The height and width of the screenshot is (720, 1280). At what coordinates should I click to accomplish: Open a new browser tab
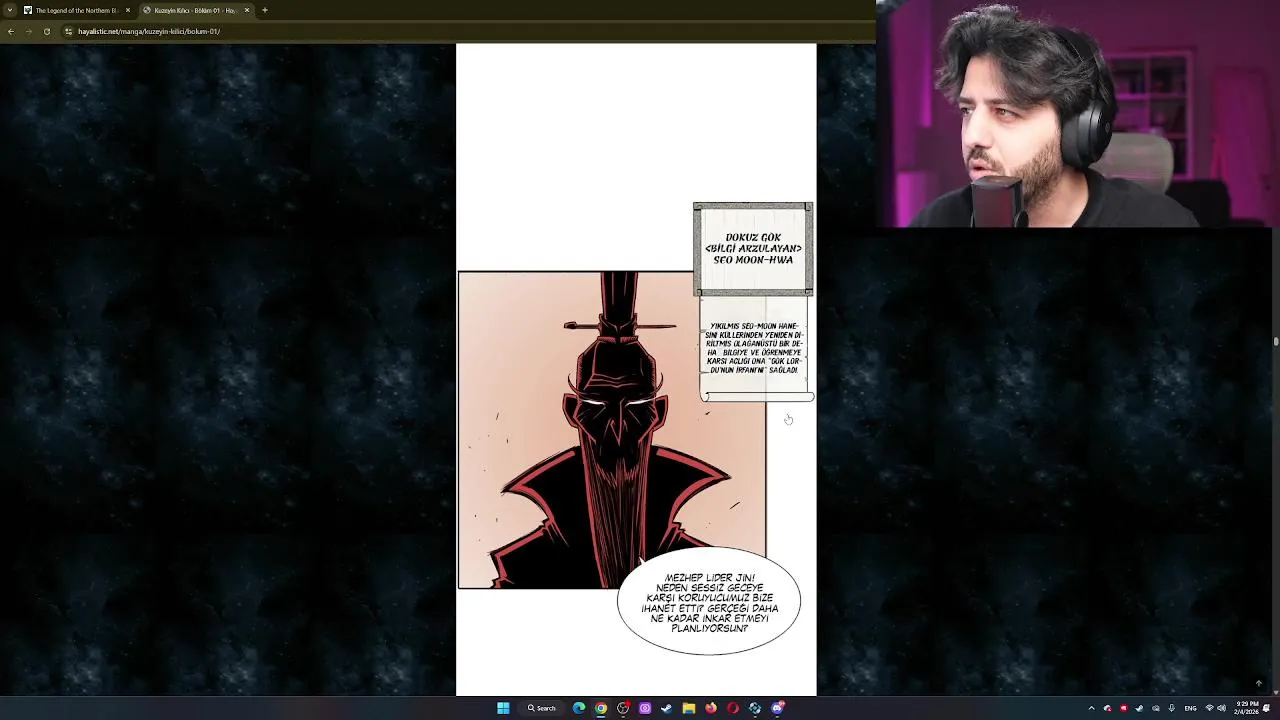point(265,10)
